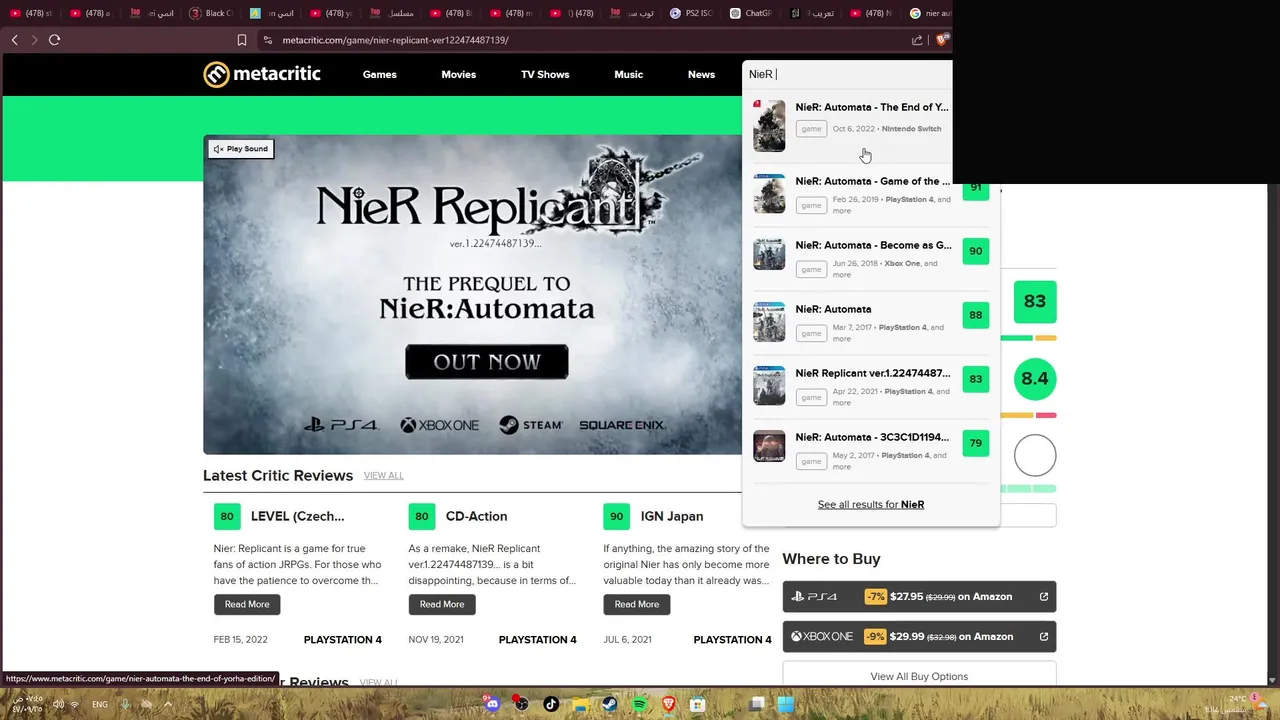Open the CD-Action review title
1280x720 pixels.
point(476,517)
